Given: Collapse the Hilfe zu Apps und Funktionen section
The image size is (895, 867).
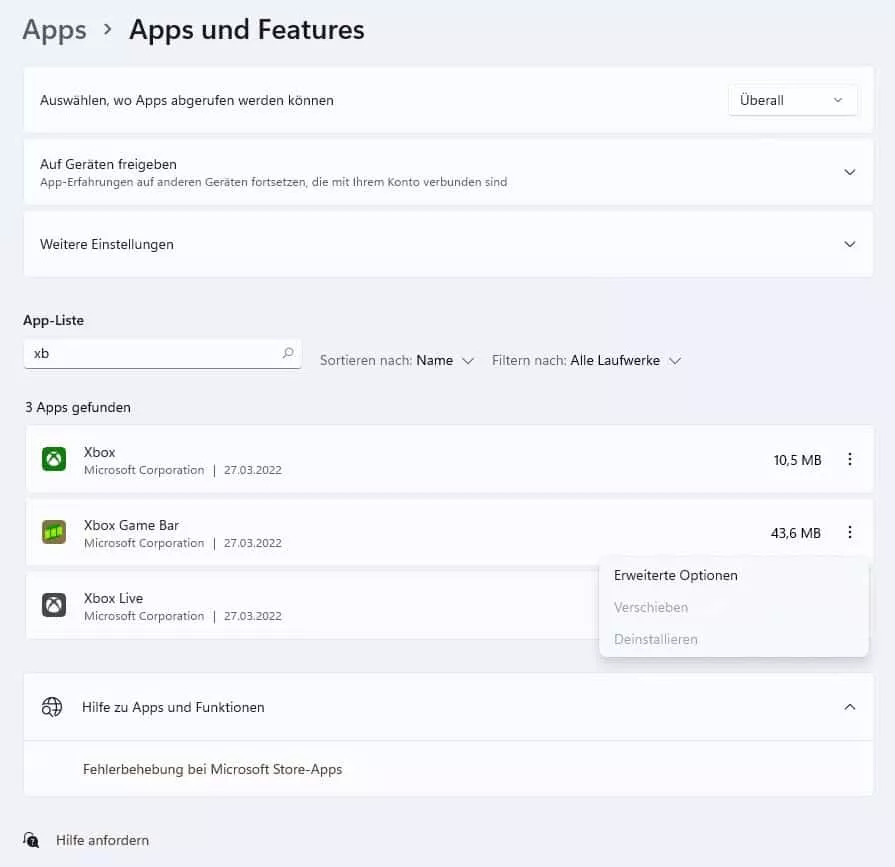Looking at the screenshot, I should [850, 707].
